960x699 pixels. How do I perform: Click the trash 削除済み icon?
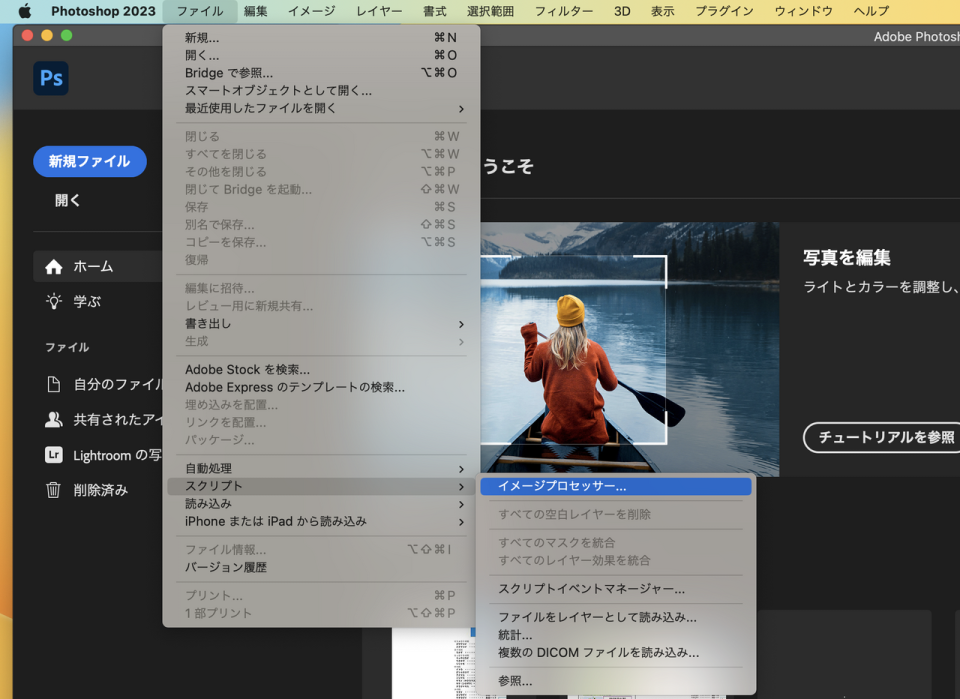tap(53, 490)
